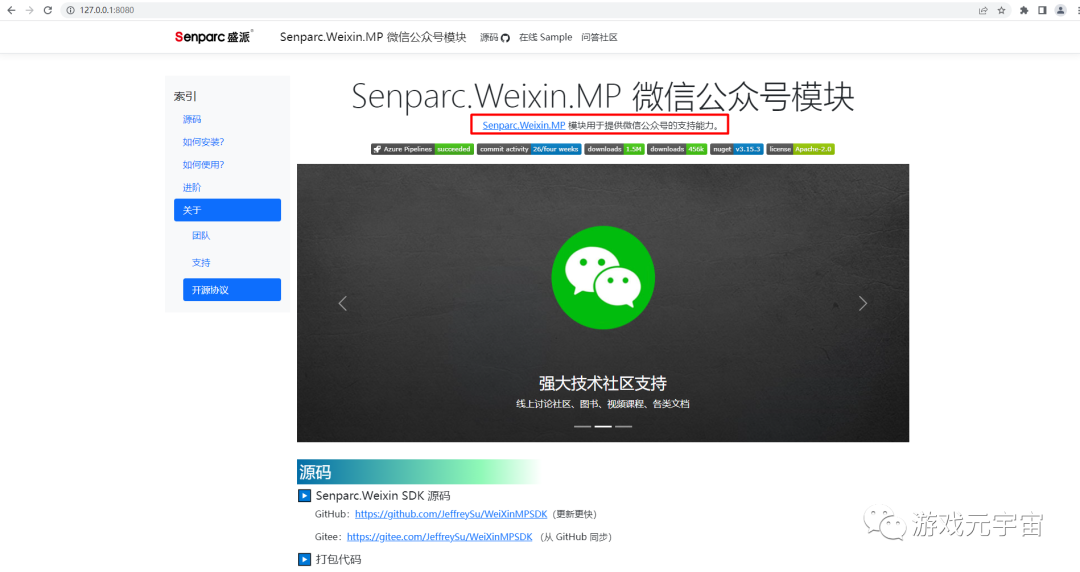1080x572 pixels.
Task: Select the highlighted 开源协议 sidebar item
Action: pos(231,289)
